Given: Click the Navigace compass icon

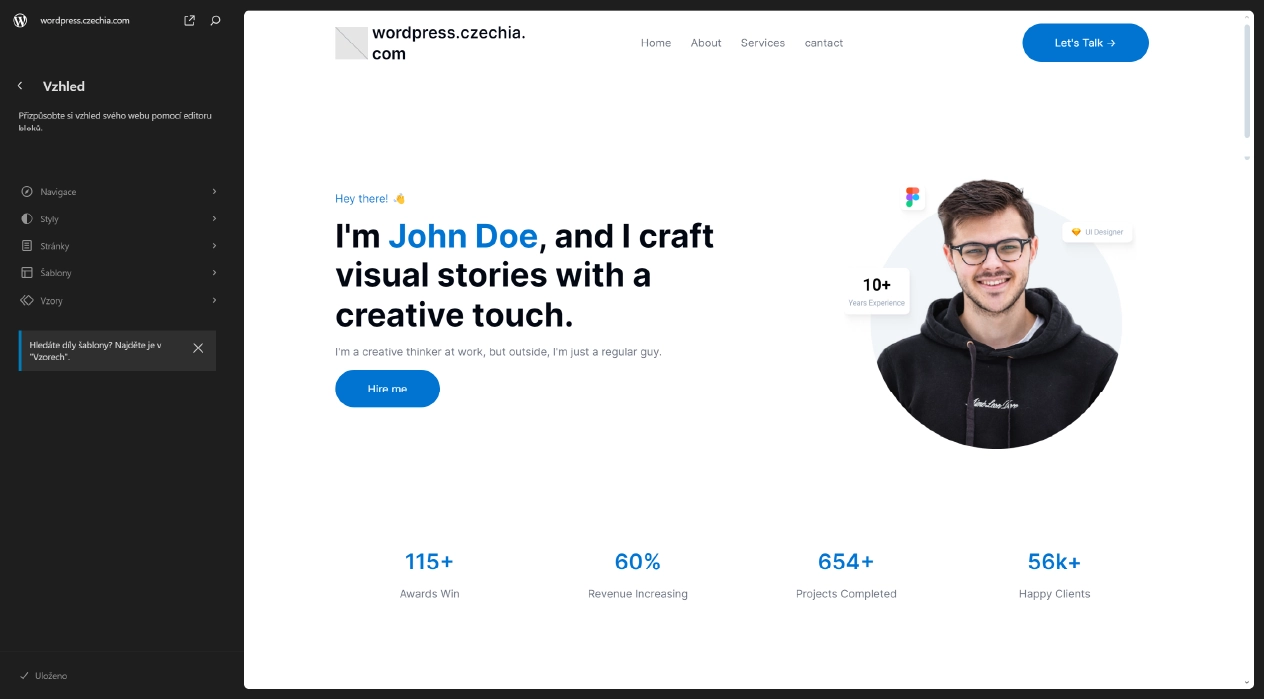Looking at the screenshot, I should pyautogui.click(x=27, y=191).
